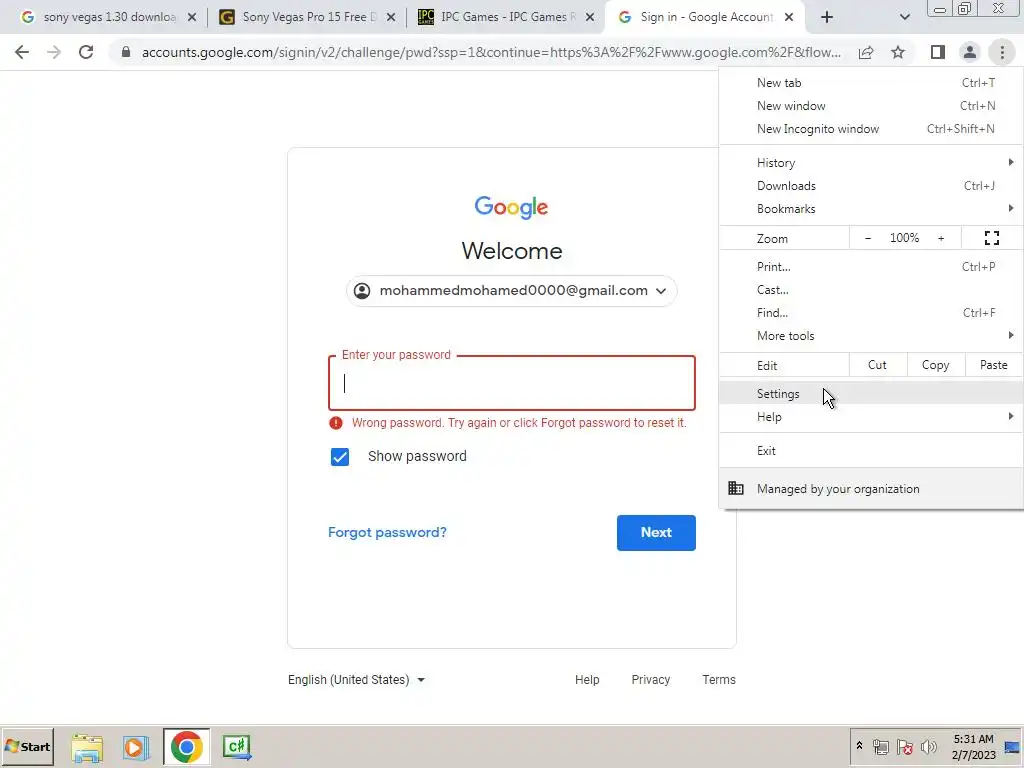The image size is (1024, 768).
Task: Expand the More tools submenu
Action: coord(871,336)
